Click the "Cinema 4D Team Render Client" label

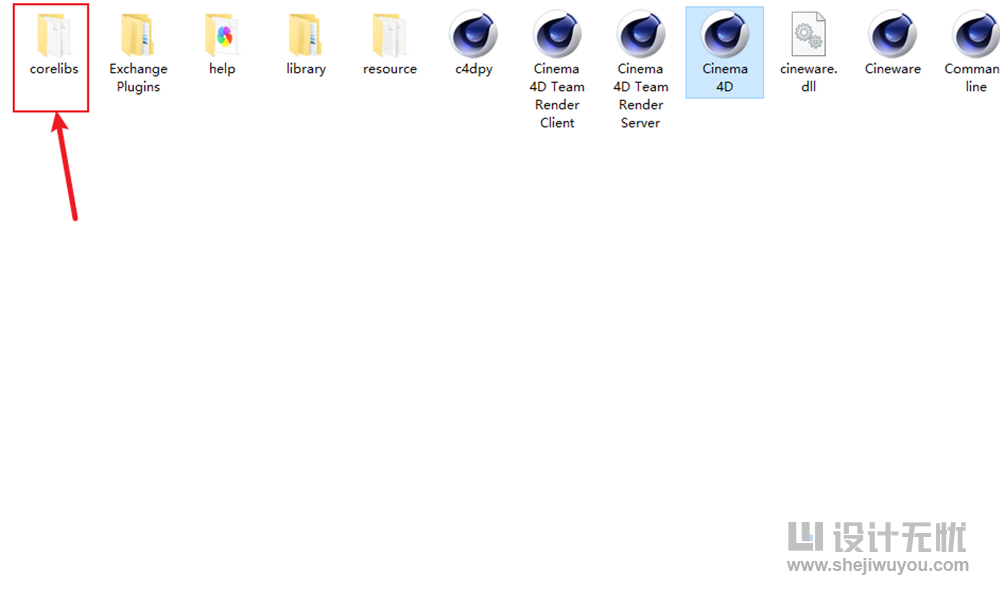[x=557, y=96]
